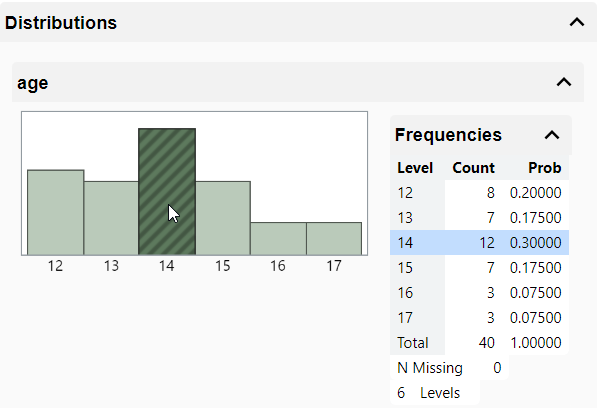Select Level 17 row in Frequencies
This screenshot has width=599, height=408.
coord(479,317)
